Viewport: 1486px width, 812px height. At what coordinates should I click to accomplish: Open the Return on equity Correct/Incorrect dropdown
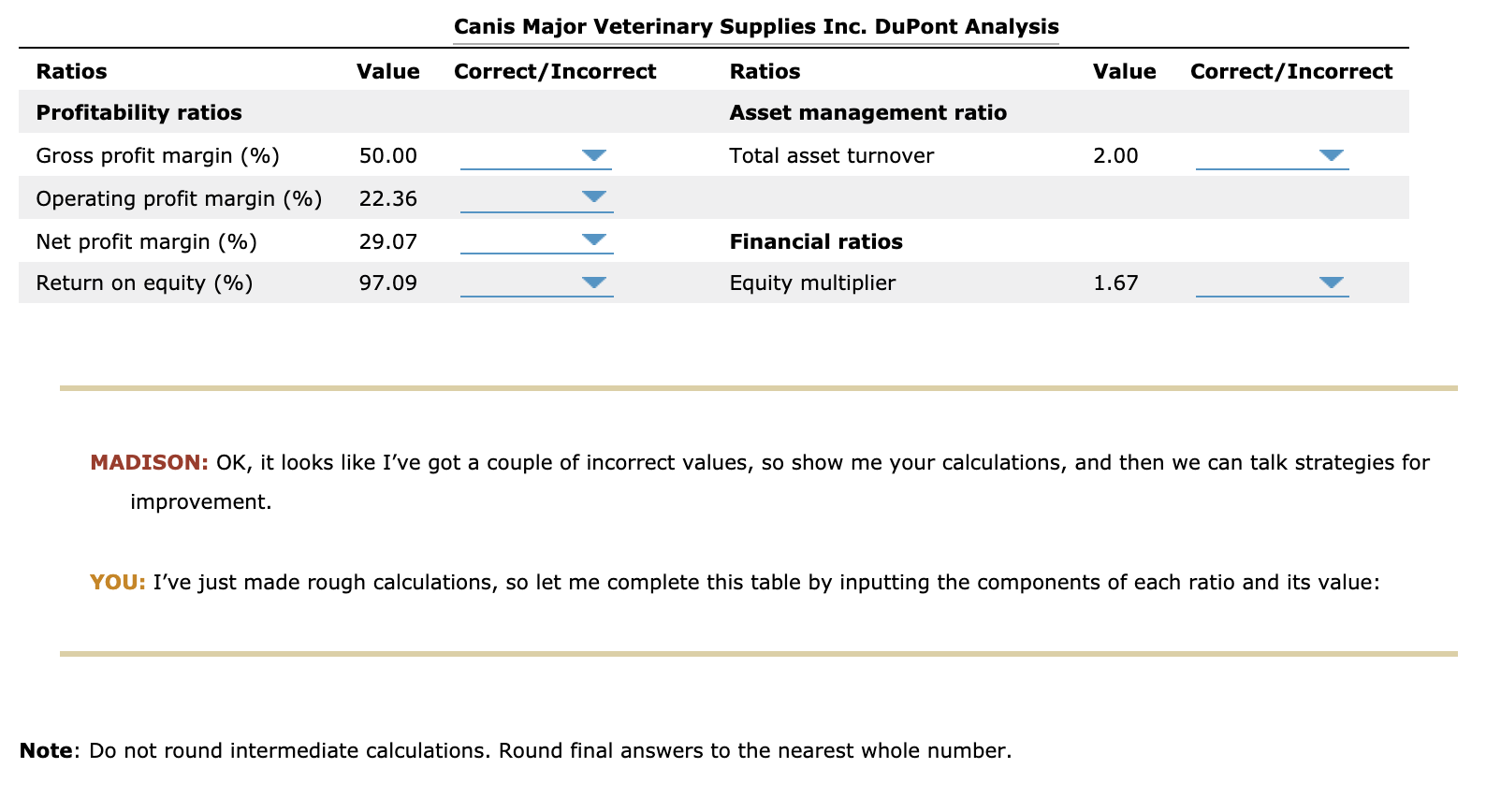(536, 283)
